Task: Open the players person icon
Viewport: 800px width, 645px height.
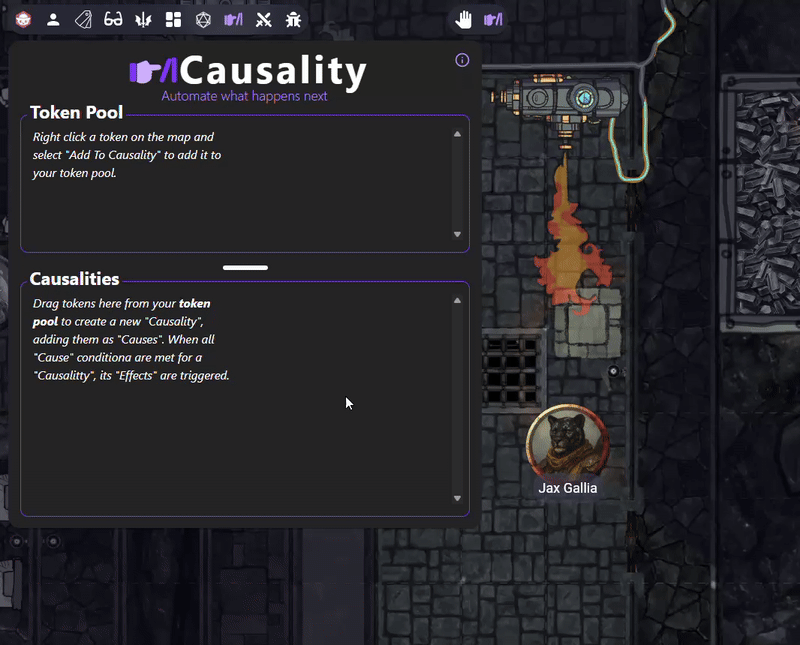Action: (x=53, y=20)
